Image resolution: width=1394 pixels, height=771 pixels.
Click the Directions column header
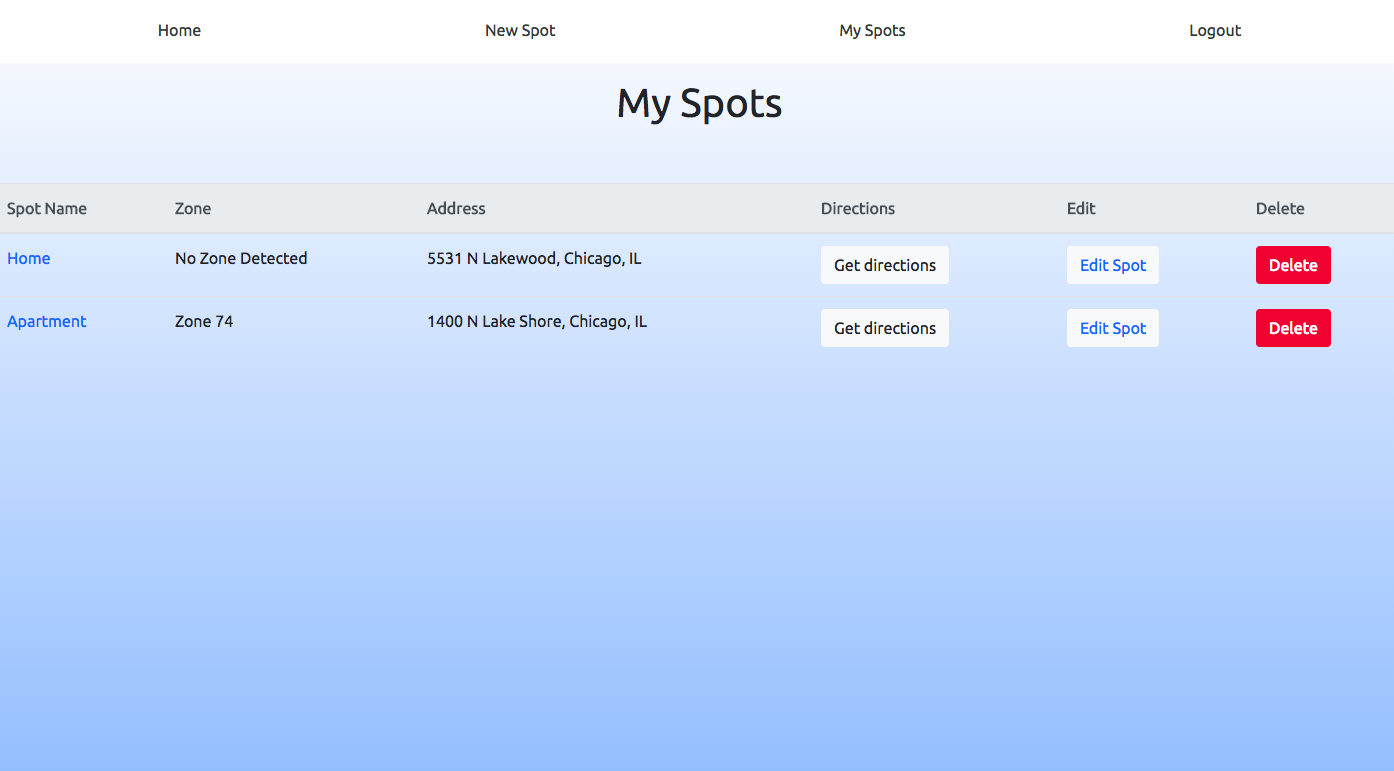pyautogui.click(x=858, y=208)
